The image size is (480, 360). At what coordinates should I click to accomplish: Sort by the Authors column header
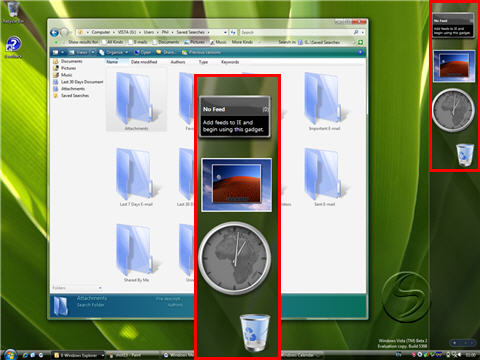point(178,62)
